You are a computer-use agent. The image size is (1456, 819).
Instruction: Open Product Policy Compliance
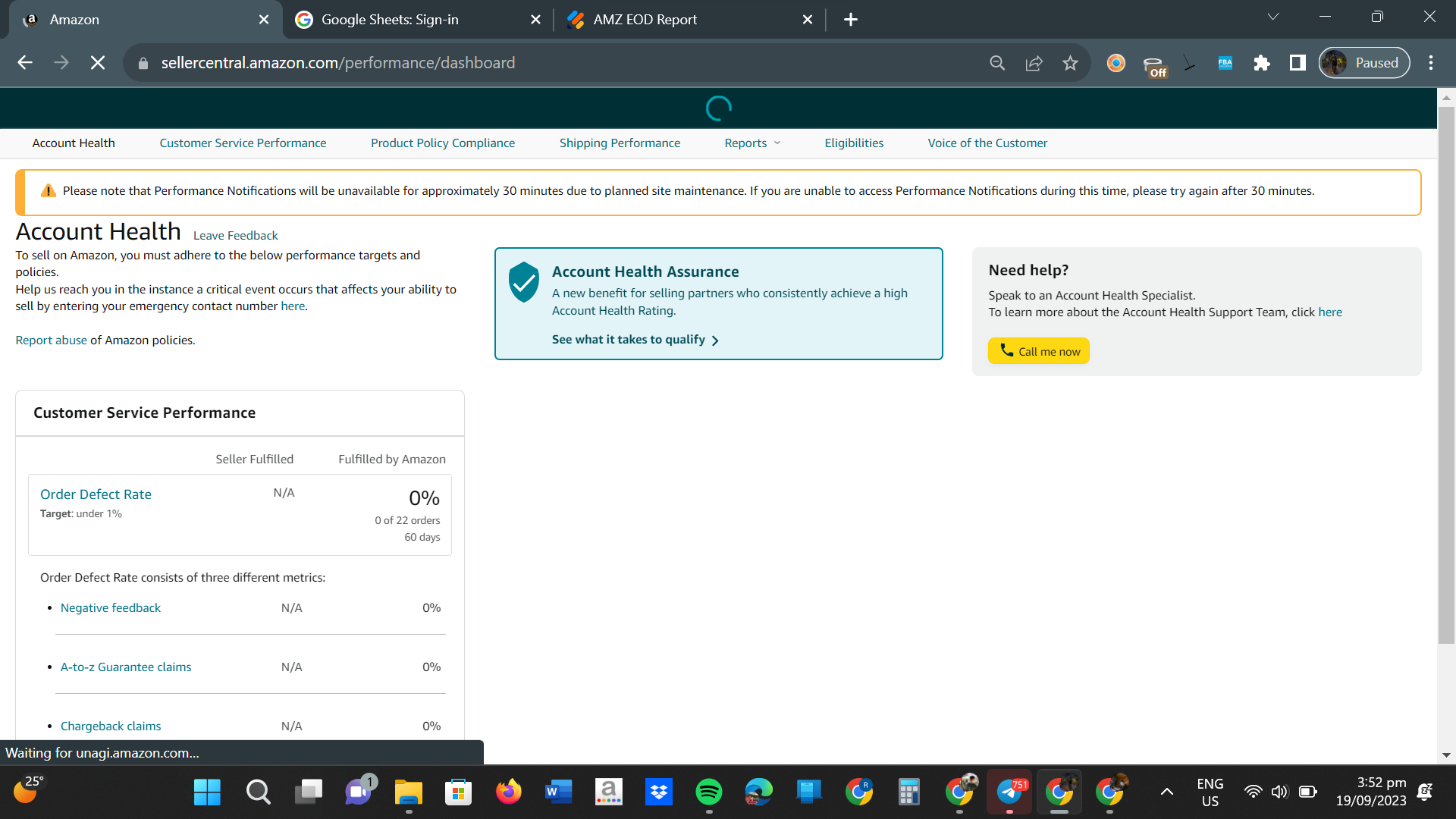tap(443, 143)
